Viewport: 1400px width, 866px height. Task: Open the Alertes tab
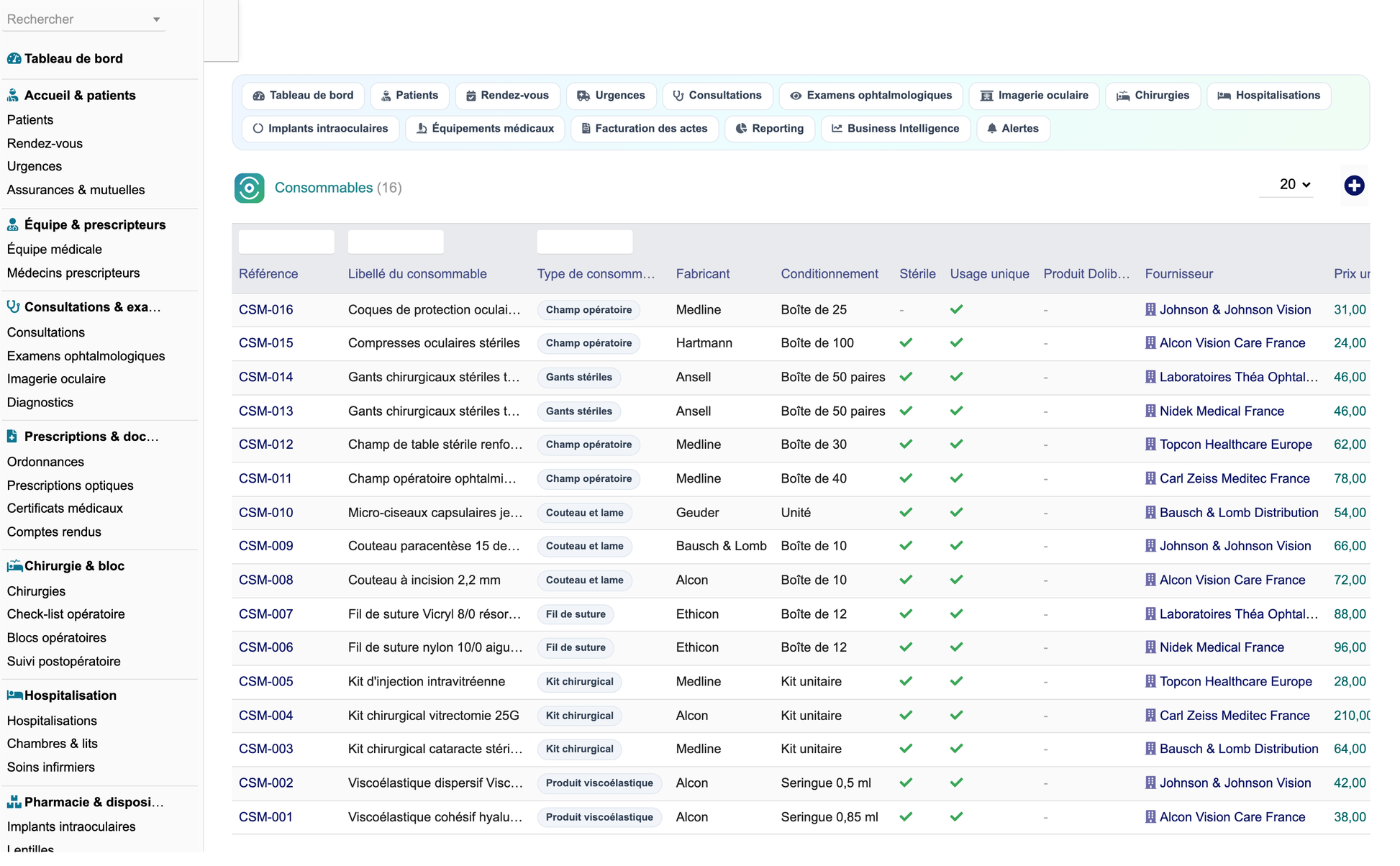(1012, 128)
